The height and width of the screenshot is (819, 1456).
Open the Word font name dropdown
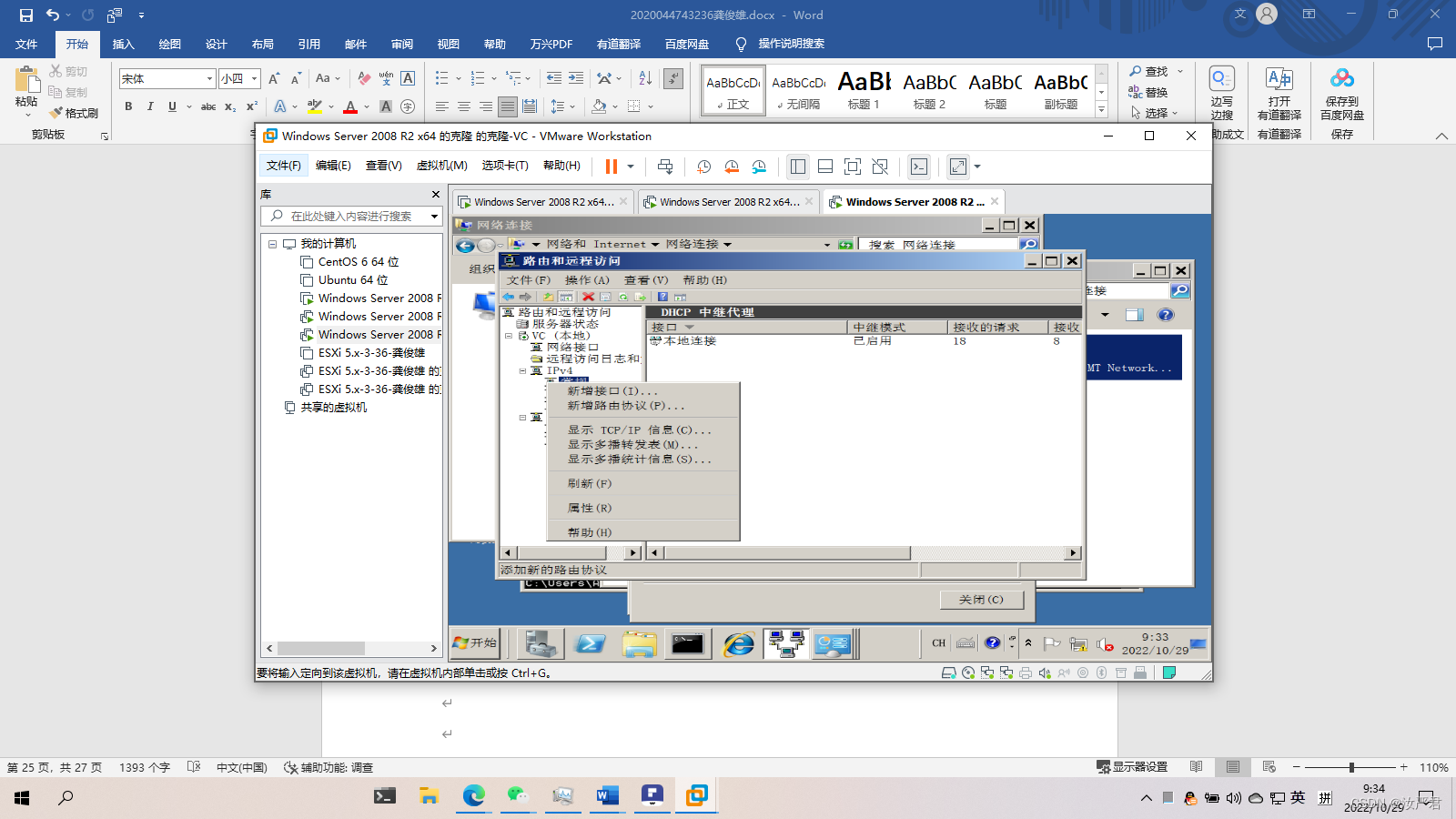209,79
